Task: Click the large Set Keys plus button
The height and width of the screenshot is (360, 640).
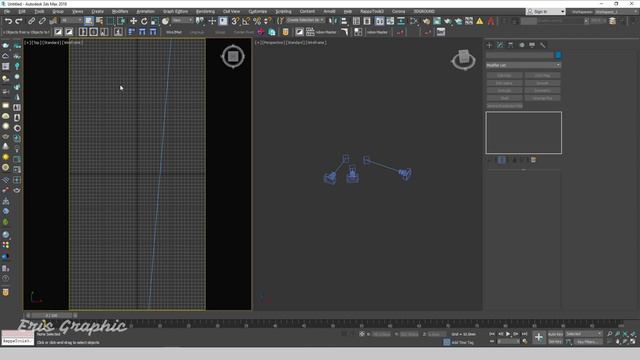Action: (539, 338)
